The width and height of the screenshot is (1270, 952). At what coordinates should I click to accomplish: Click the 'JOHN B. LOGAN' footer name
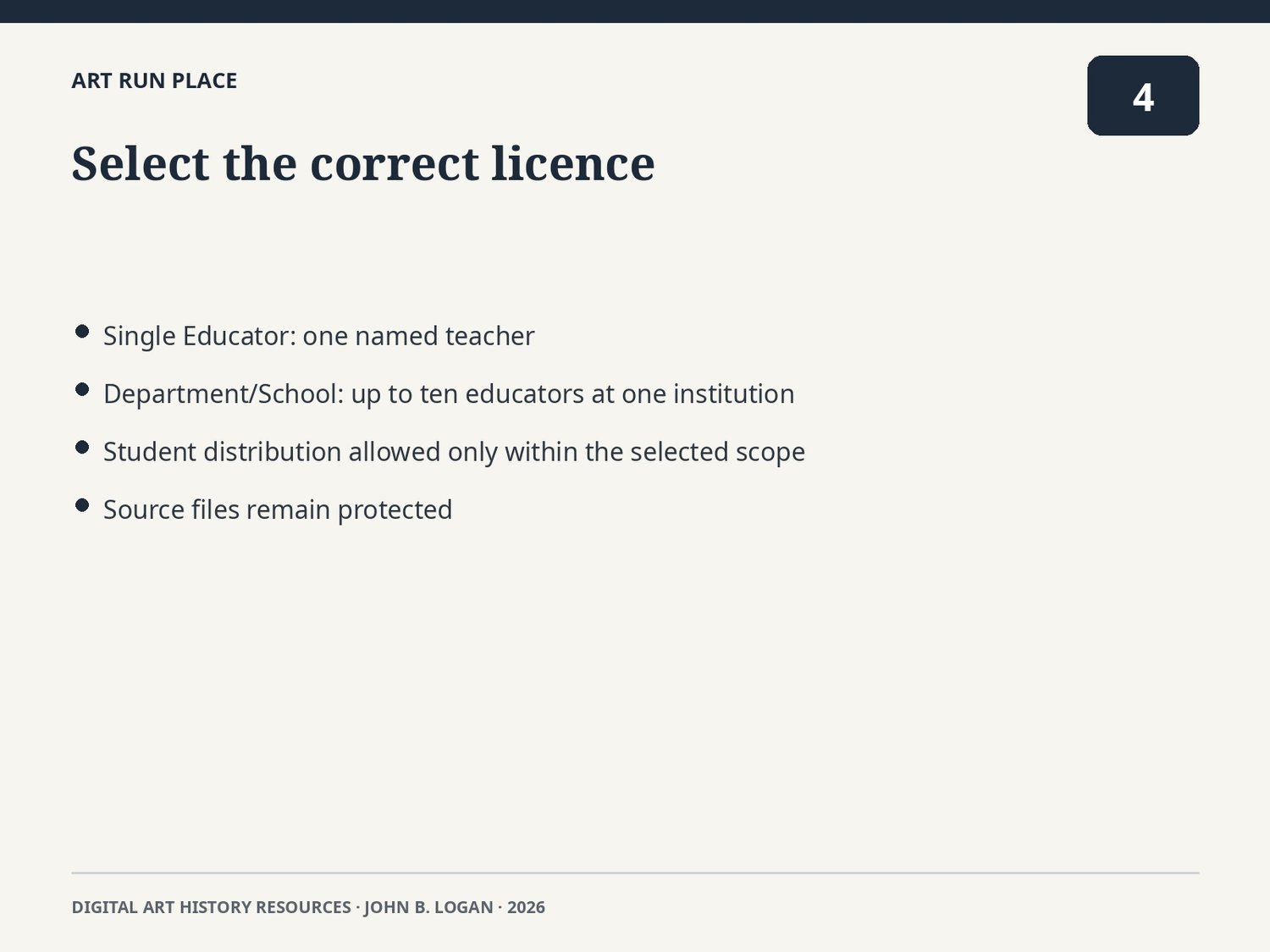point(428,907)
